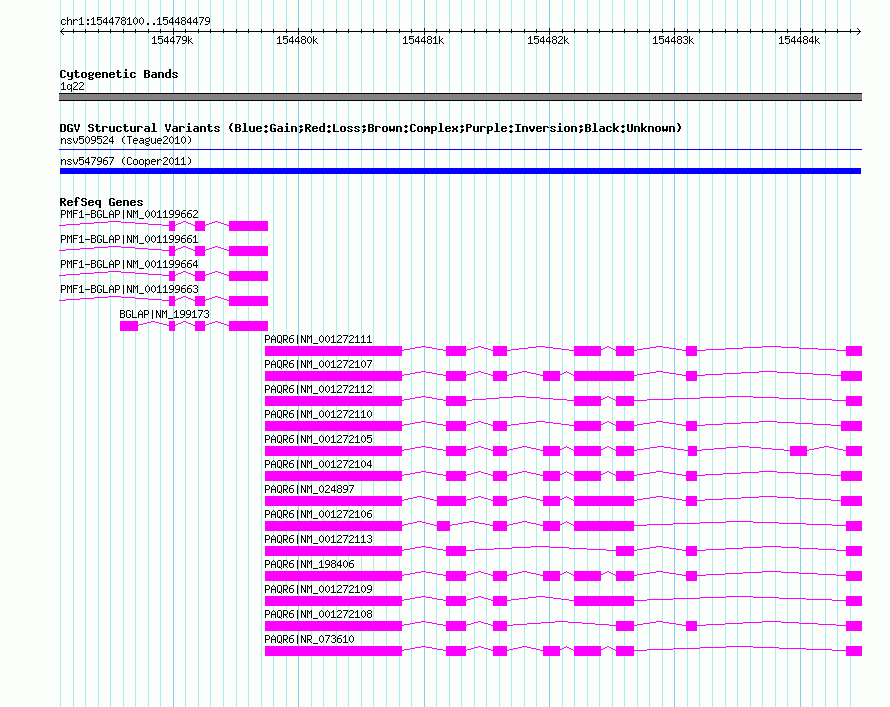This screenshot has height=707, width=890.
Task: Click the PAQR6|NM_001272107 transcript label
Action: [x=318, y=364]
